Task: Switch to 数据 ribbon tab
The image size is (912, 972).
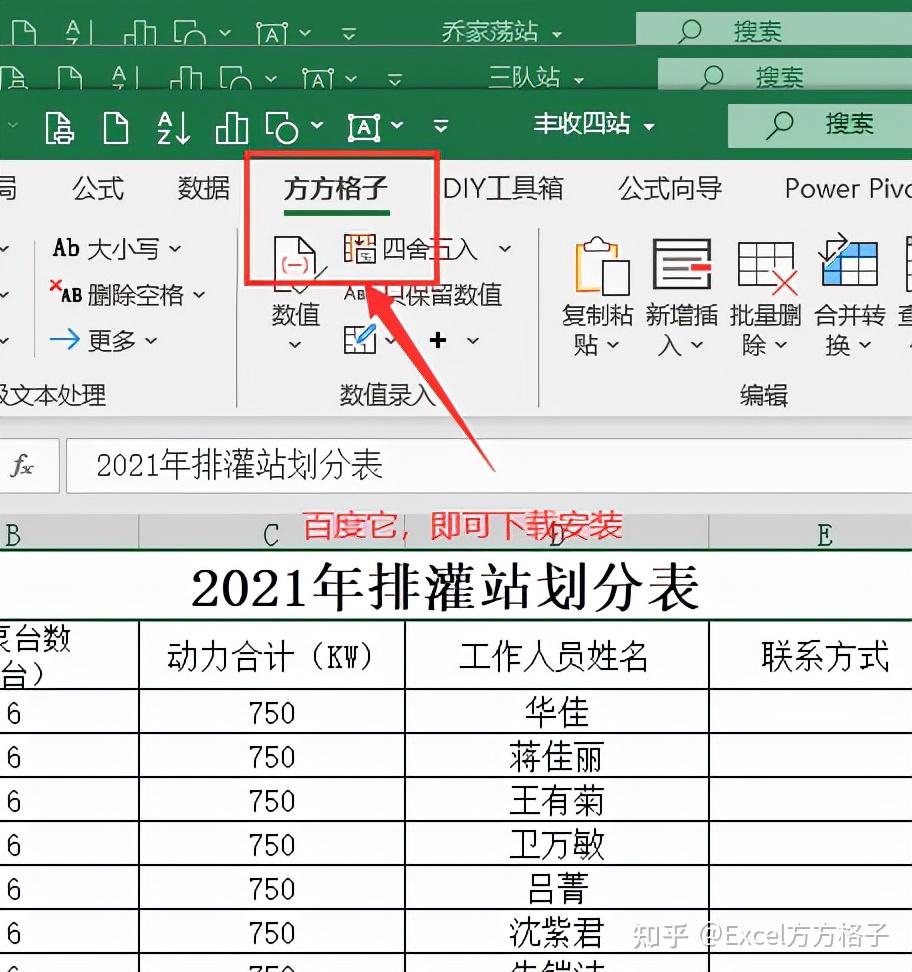Action: click(203, 188)
